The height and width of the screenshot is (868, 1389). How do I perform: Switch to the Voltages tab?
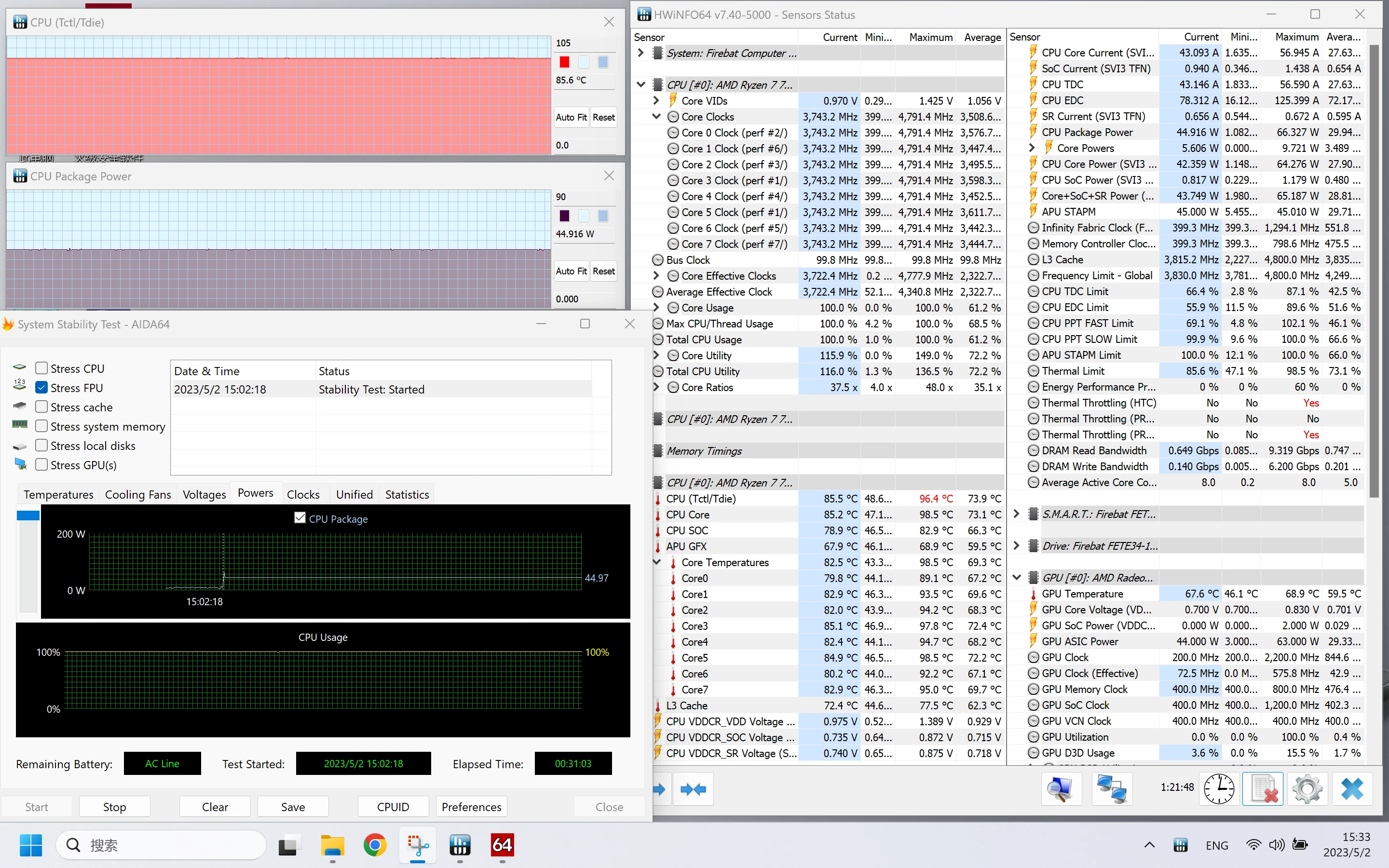point(204,494)
